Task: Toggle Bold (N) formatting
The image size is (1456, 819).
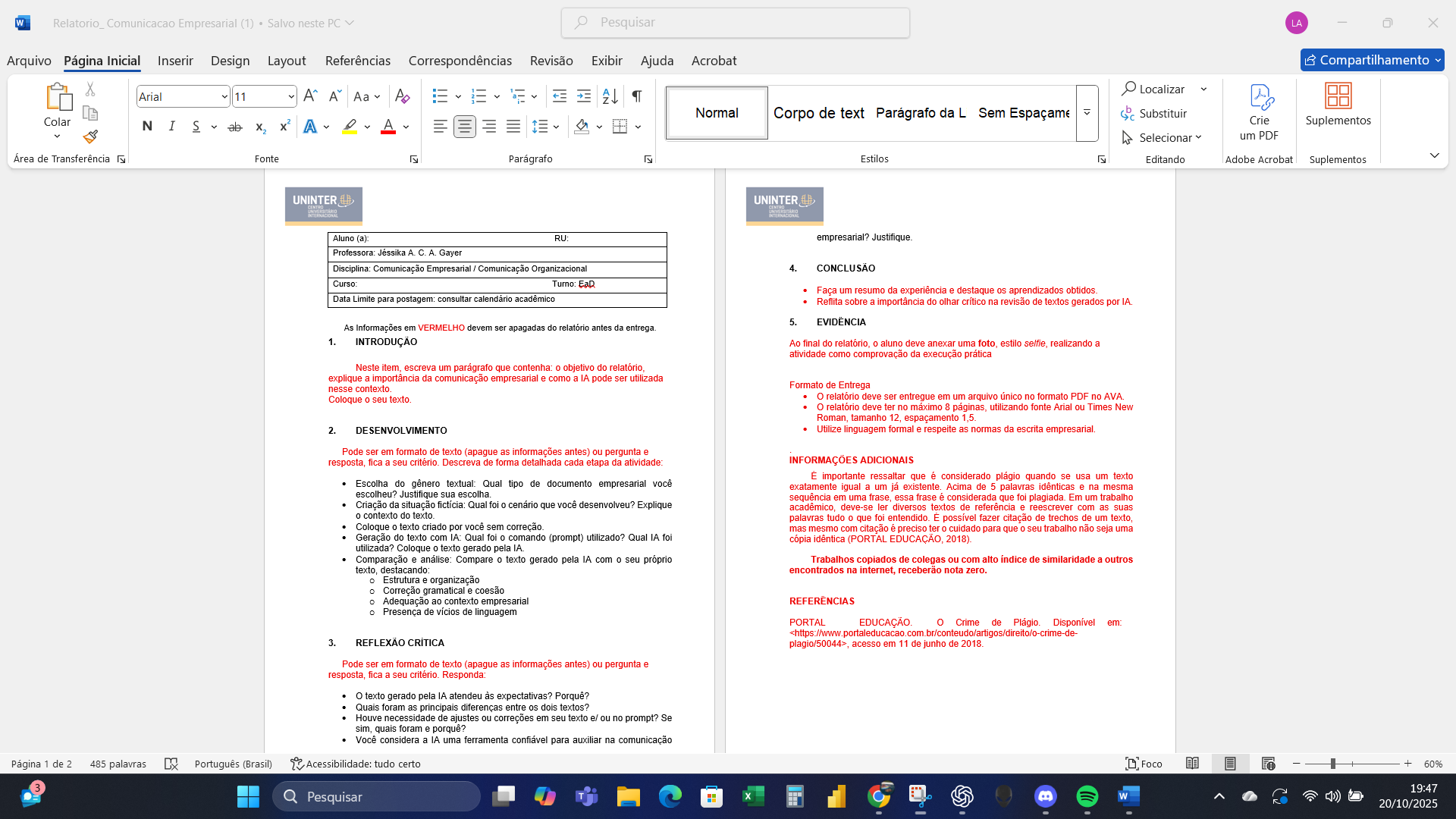Action: pos(147,127)
